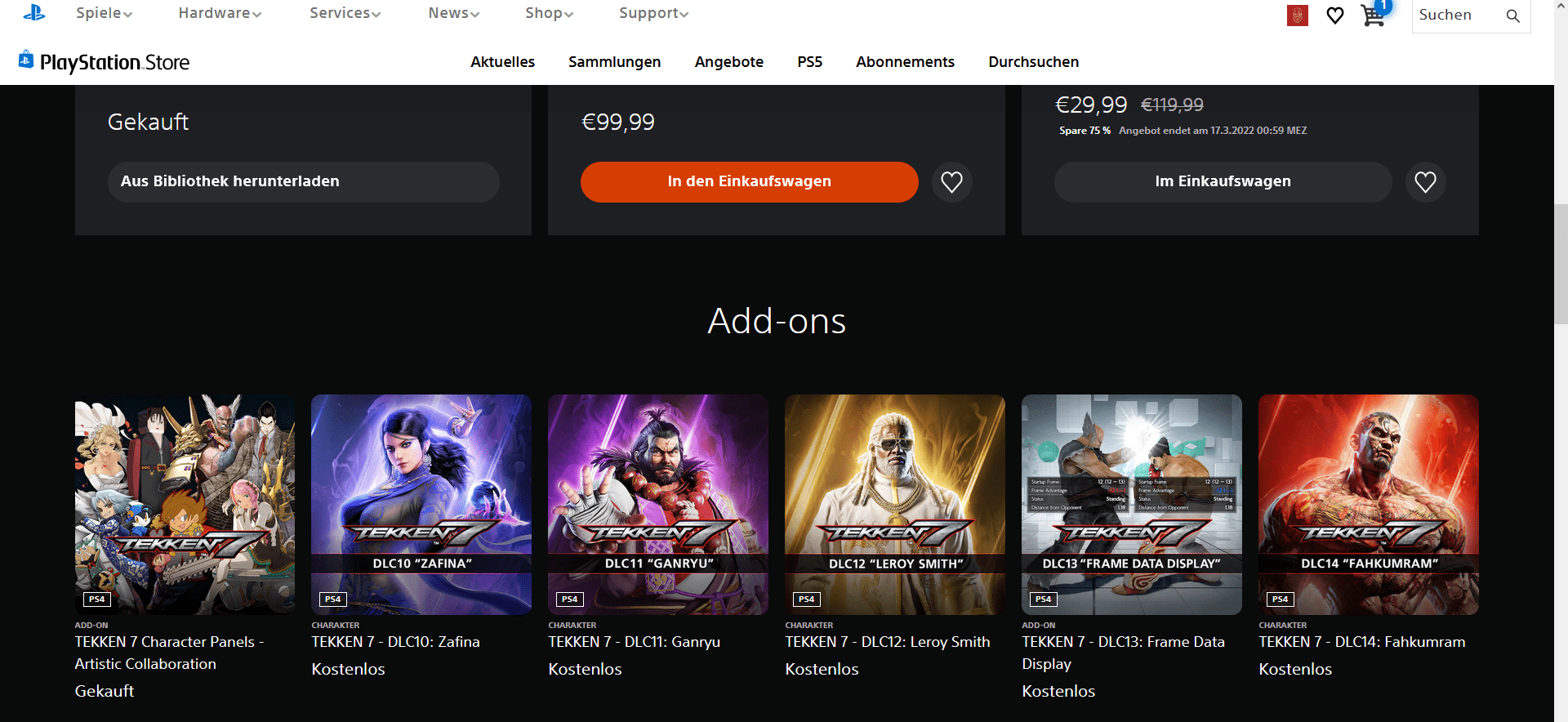Open the DLC14 Fahkumram thumbnail

[1369, 505]
